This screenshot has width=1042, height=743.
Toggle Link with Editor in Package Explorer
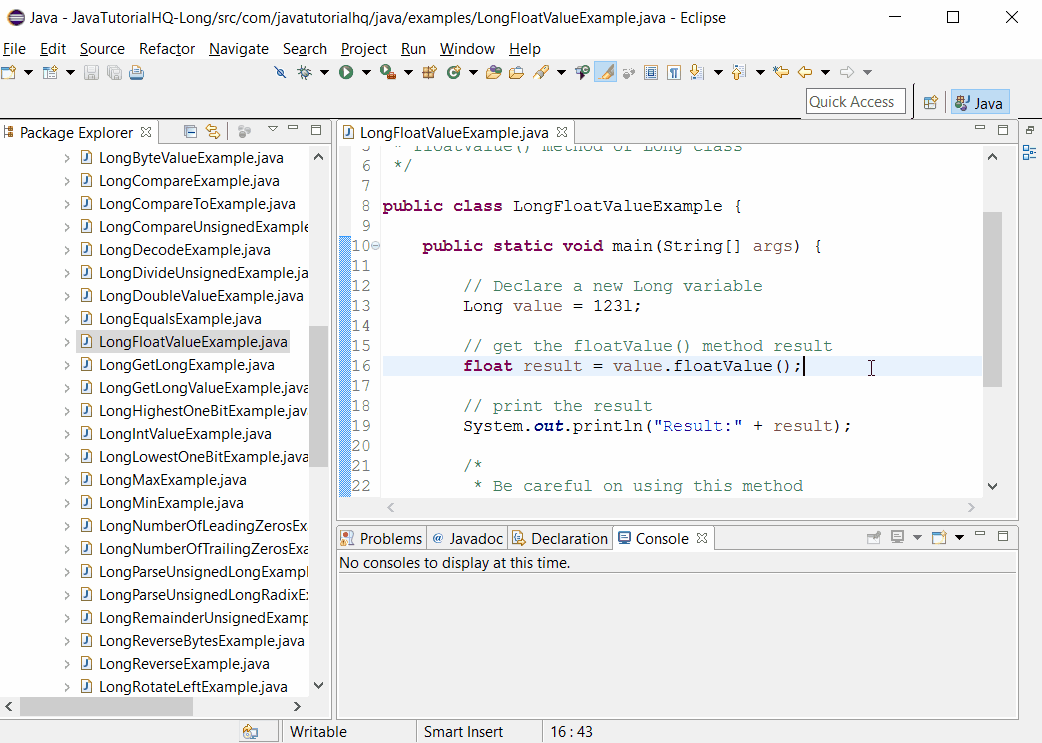click(x=213, y=131)
